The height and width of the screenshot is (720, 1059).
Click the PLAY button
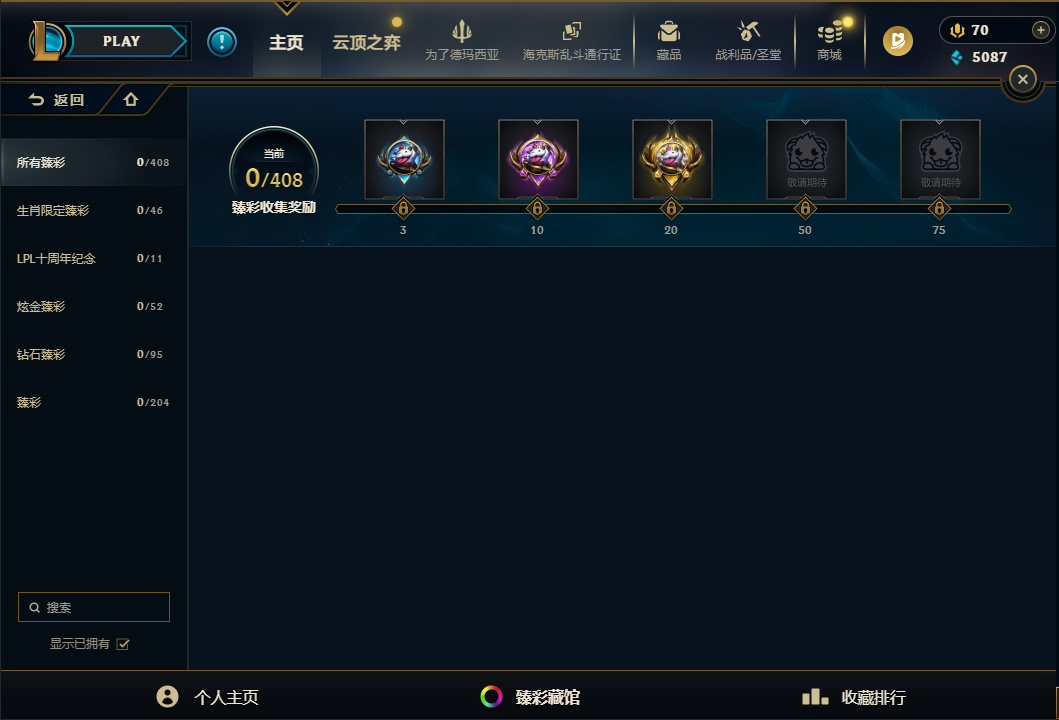[x=121, y=41]
